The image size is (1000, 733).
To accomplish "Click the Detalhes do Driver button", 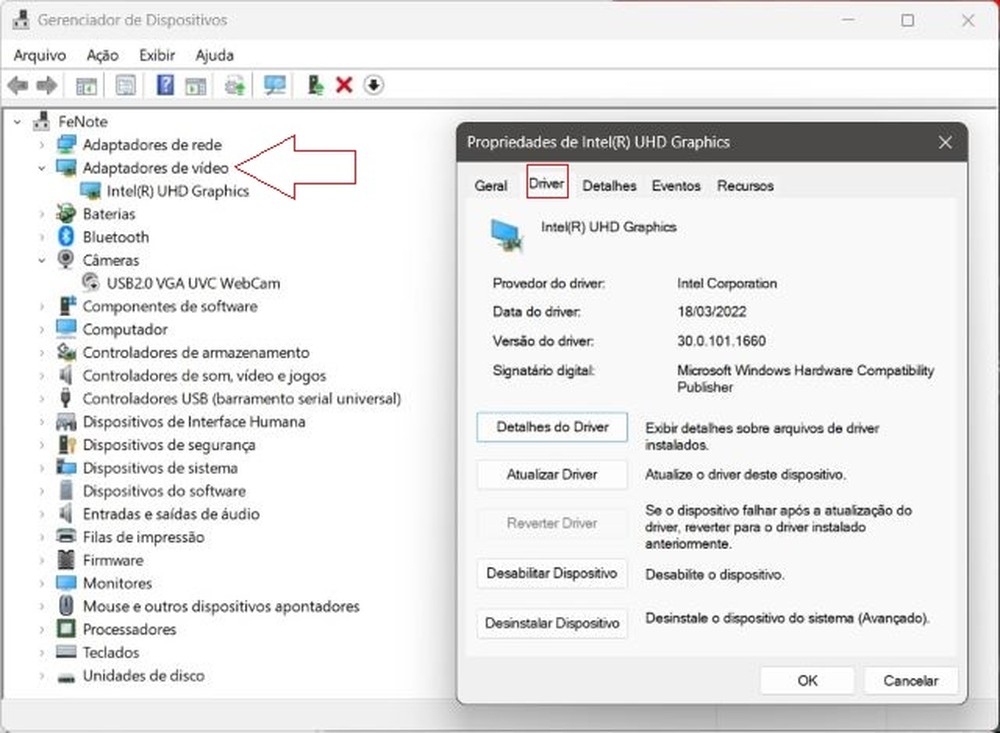I will (551, 427).
